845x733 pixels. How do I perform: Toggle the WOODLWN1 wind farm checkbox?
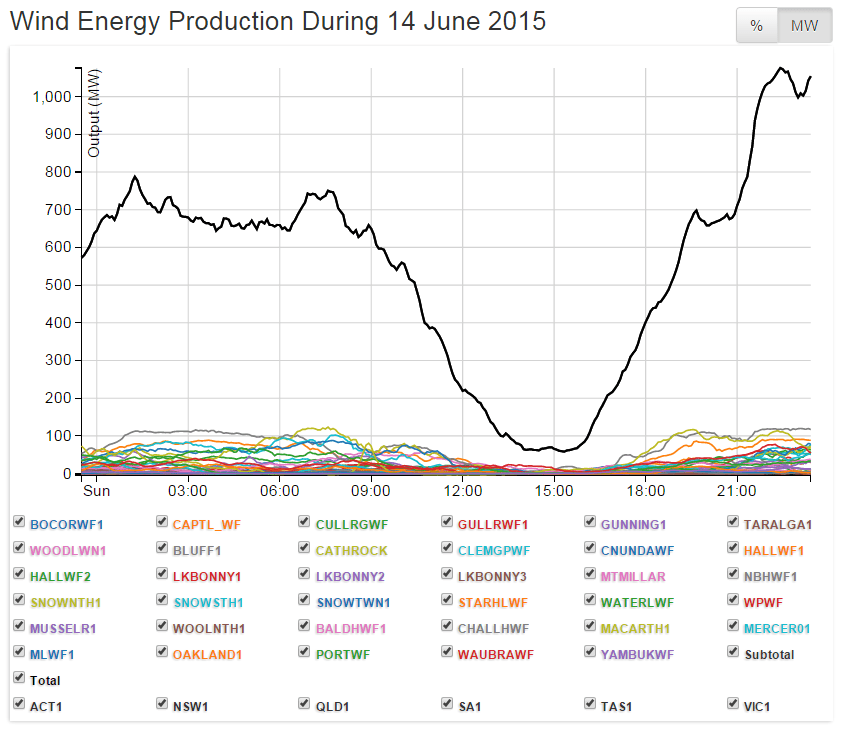(x=19, y=549)
